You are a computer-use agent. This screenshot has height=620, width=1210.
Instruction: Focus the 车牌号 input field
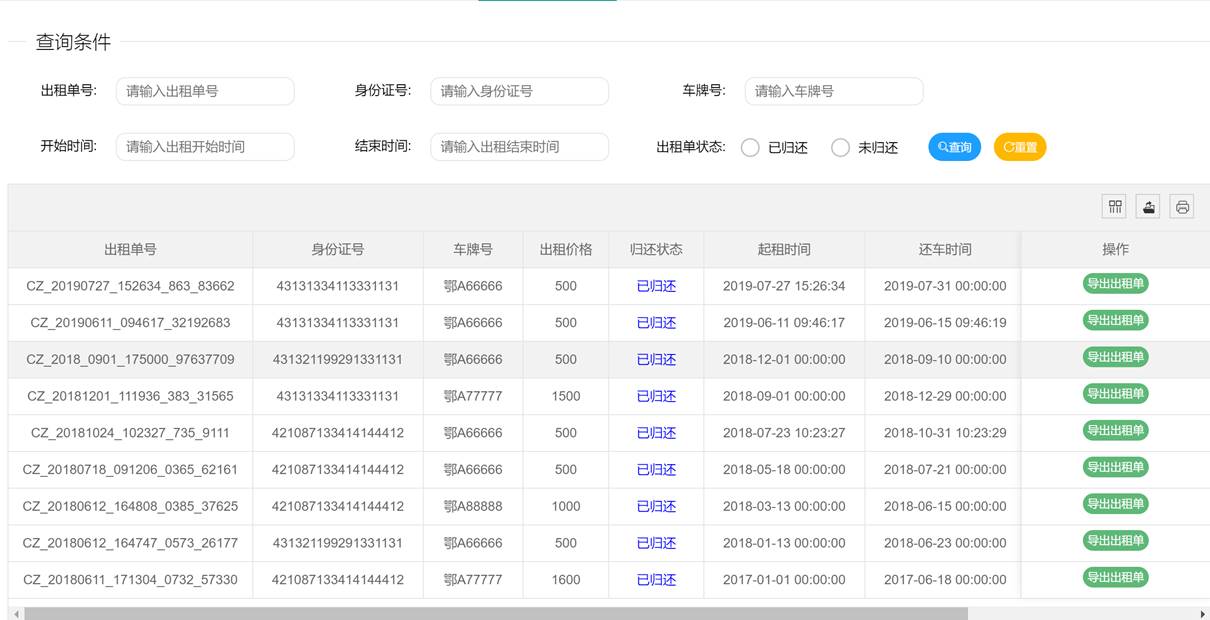[833, 91]
